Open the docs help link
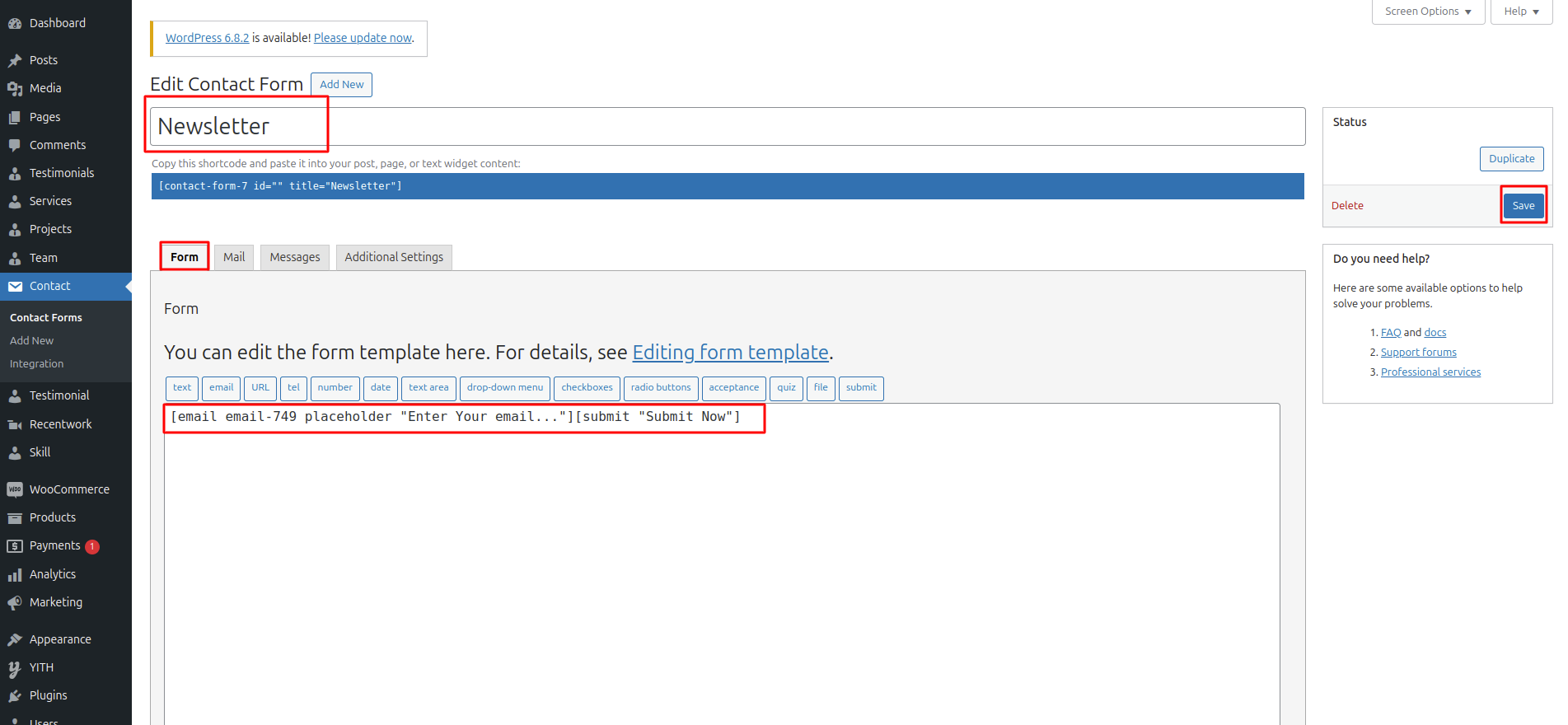 [1435, 333]
